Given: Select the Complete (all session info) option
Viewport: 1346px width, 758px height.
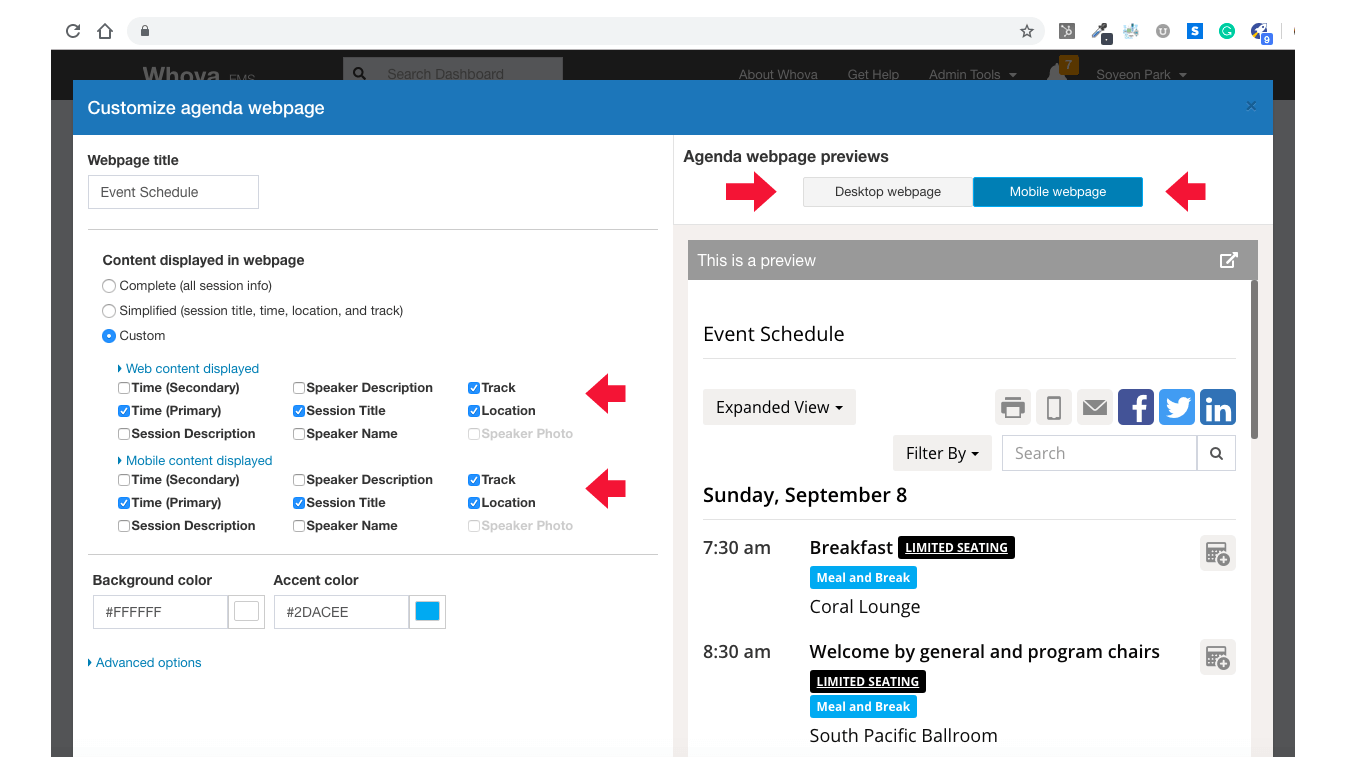Looking at the screenshot, I should click(x=109, y=286).
